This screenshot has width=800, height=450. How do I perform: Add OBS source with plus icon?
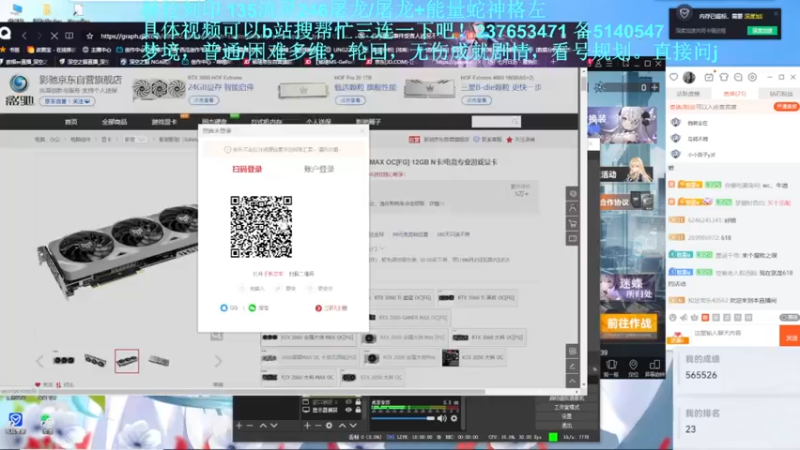307,425
